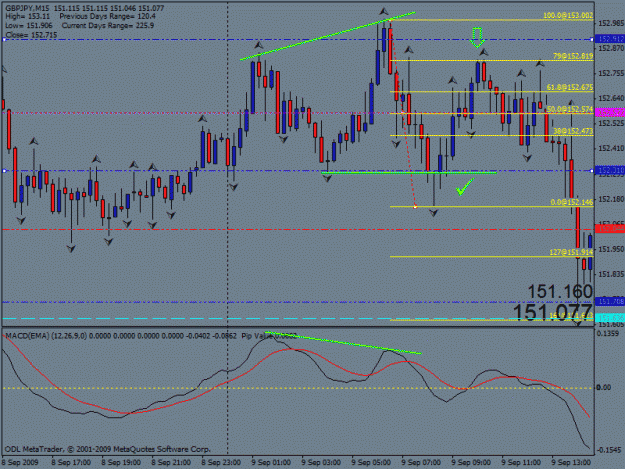
Task: Click '9 Sep 11:00' on the time axis
Action: click(x=521, y=463)
